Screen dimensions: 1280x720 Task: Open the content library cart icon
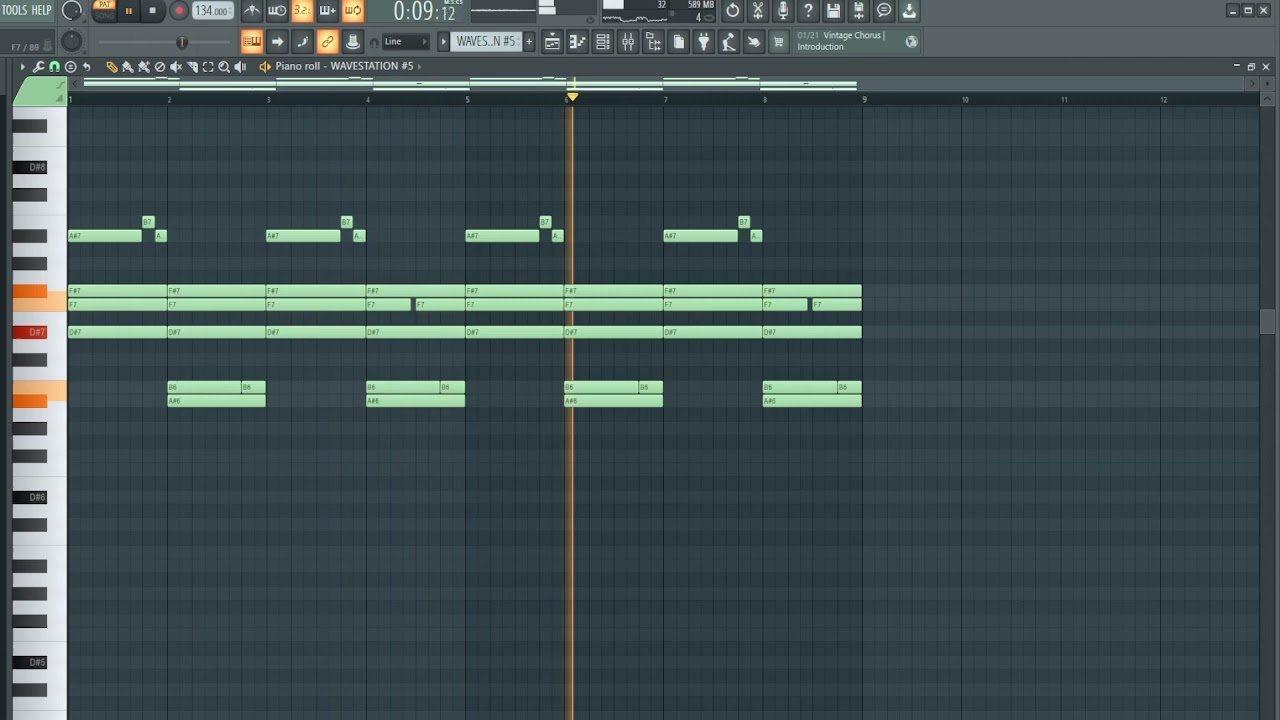click(x=778, y=42)
